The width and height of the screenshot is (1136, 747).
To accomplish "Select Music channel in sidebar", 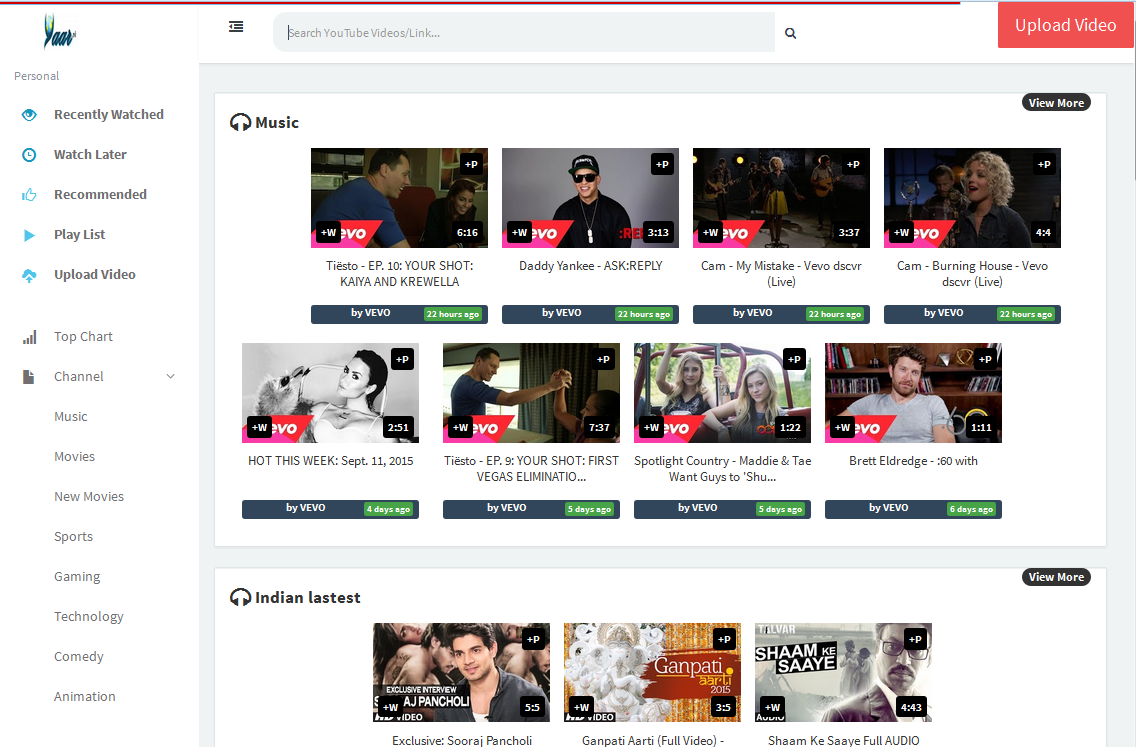I will click(70, 417).
